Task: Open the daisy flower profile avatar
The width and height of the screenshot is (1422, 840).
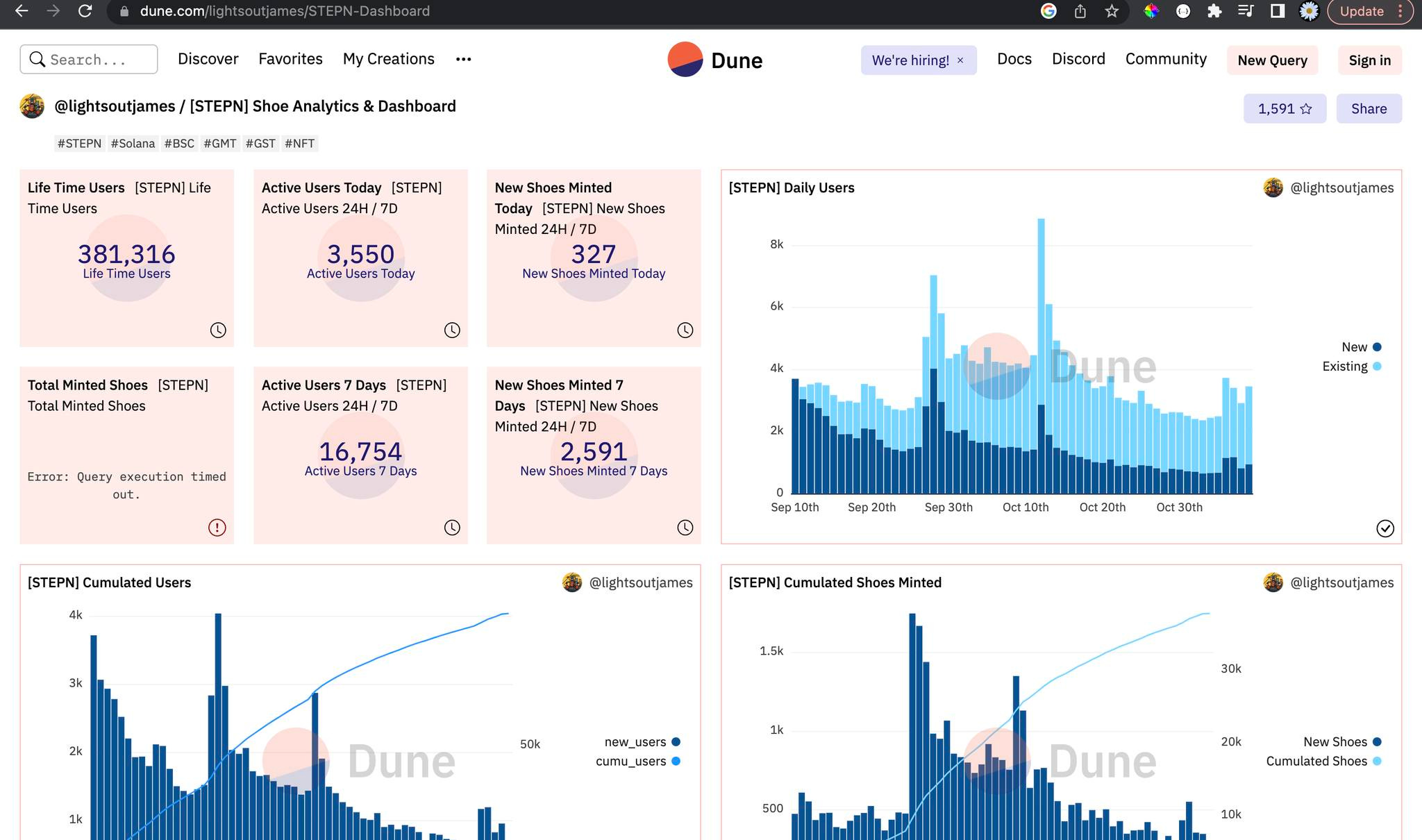Action: 1309,11
